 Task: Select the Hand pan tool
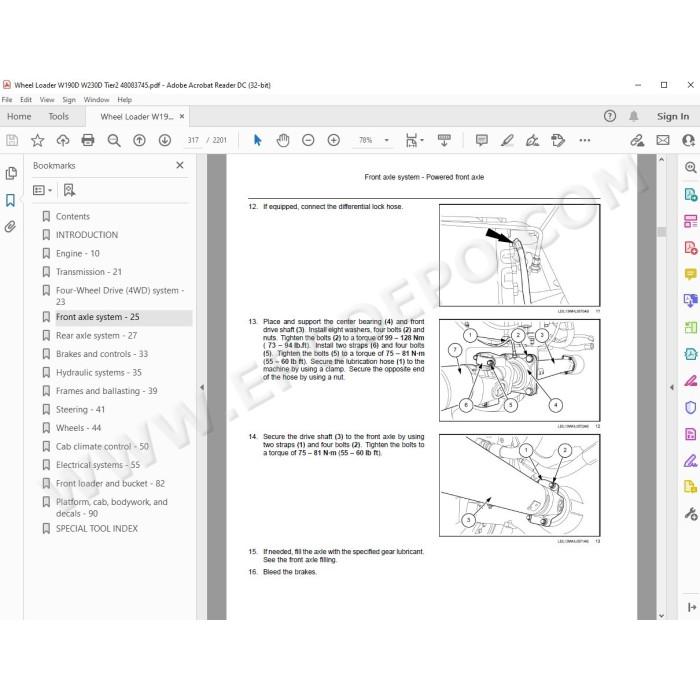(x=283, y=140)
